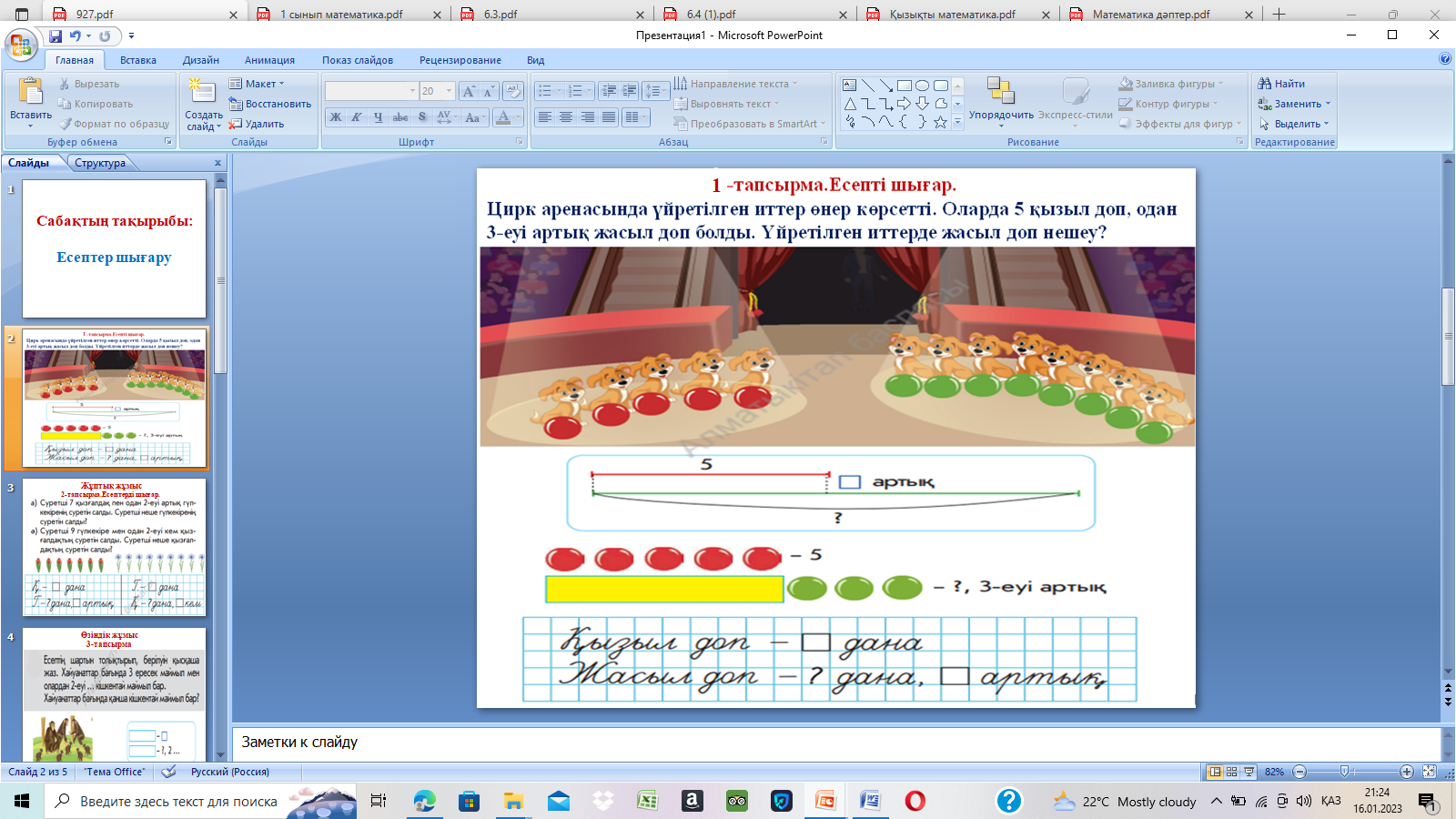Open the font size dropdown showing 20
Screen dimensions: 1456x819
(450, 91)
